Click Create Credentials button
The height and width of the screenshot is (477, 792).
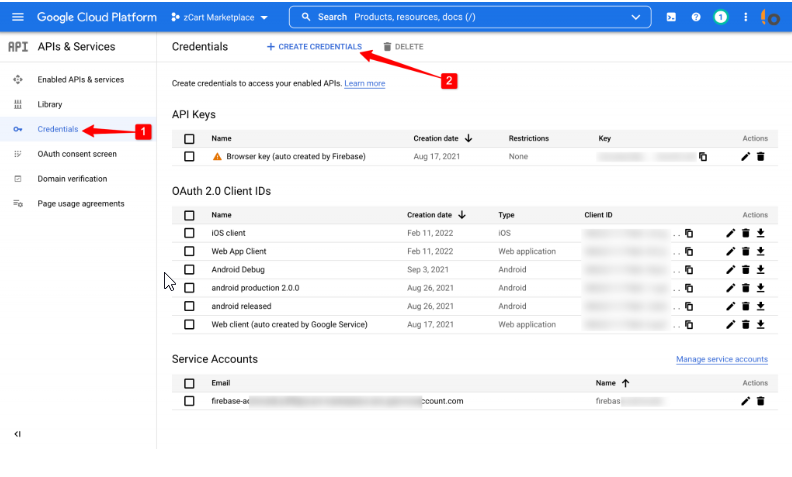click(314, 47)
